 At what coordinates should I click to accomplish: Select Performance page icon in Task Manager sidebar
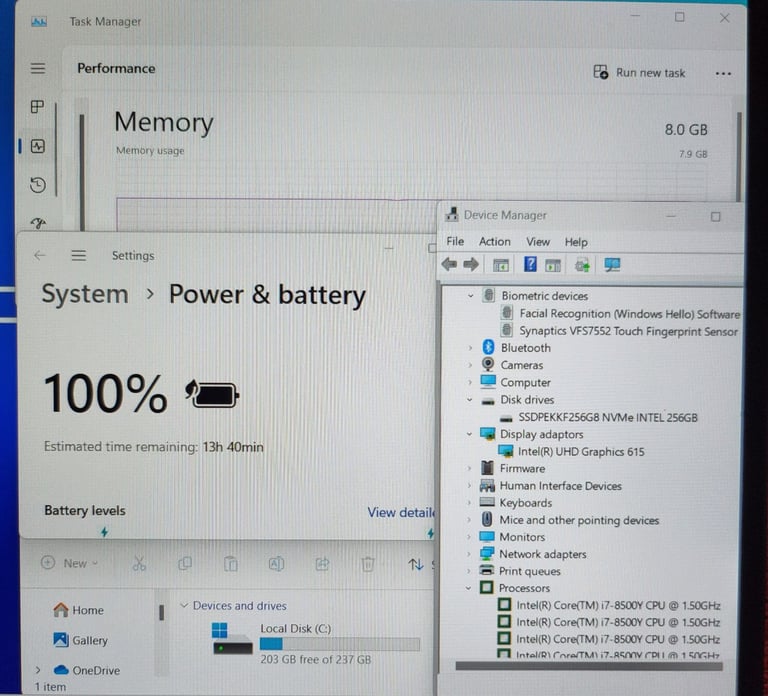[38, 146]
